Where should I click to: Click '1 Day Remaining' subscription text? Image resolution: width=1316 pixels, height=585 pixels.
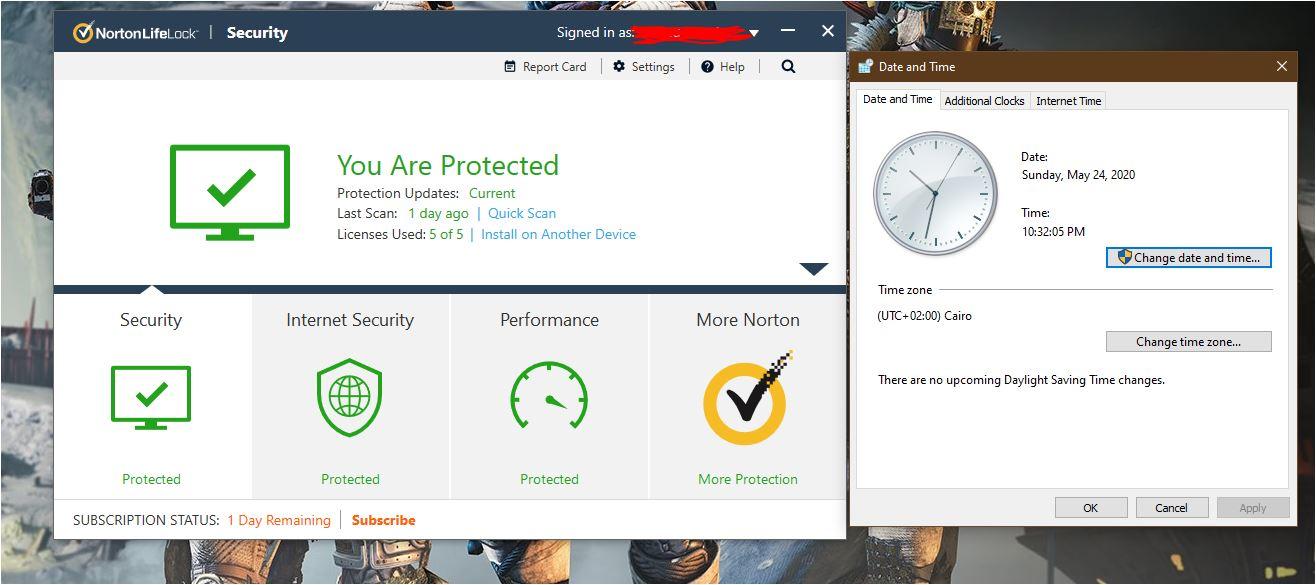[278, 520]
